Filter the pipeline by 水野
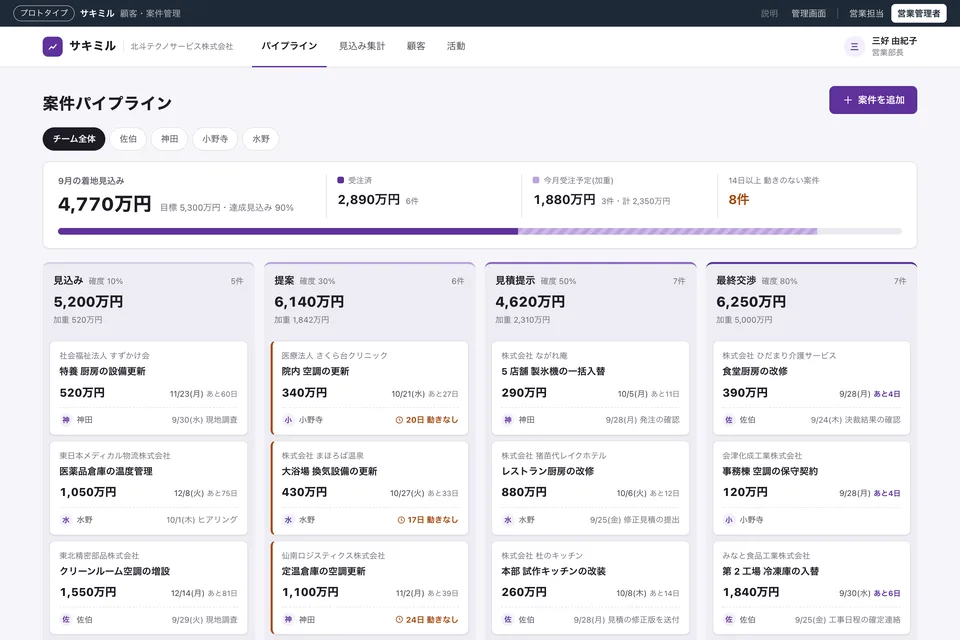 [261, 139]
